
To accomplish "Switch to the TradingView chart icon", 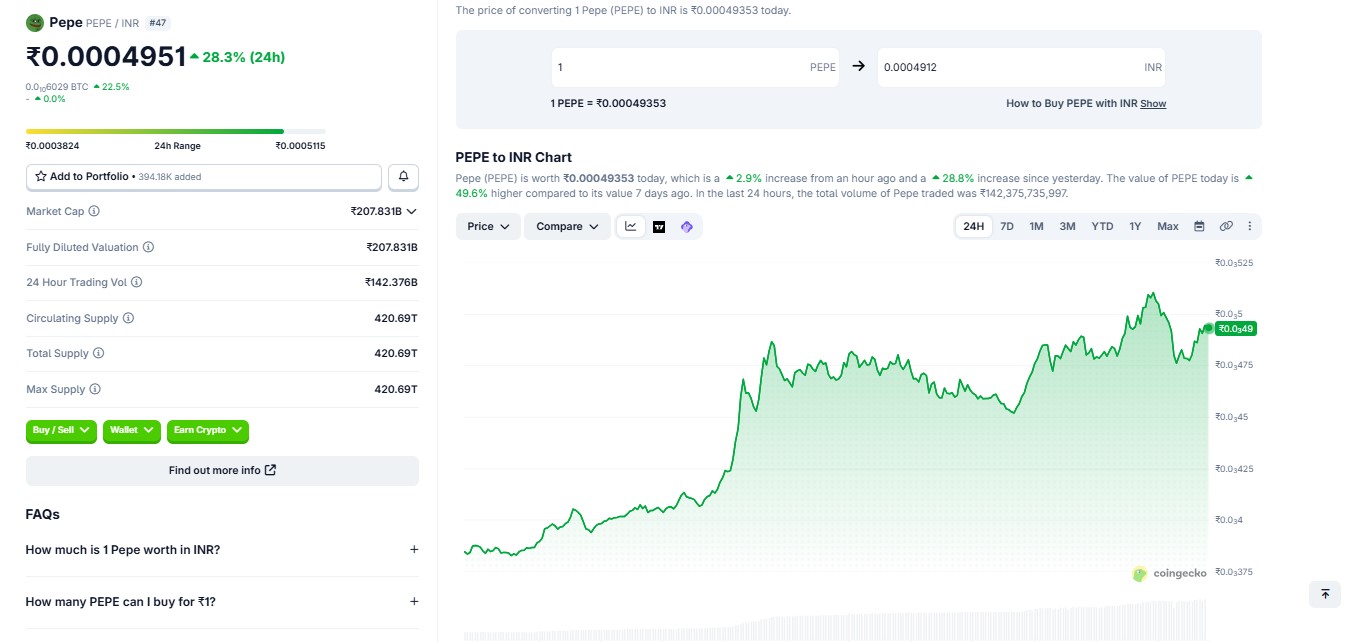I will (x=659, y=226).
